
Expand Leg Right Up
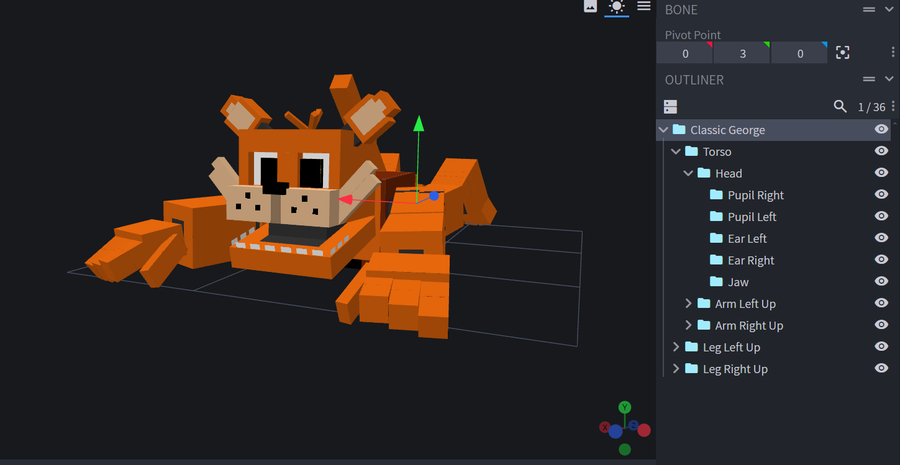click(676, 369)
